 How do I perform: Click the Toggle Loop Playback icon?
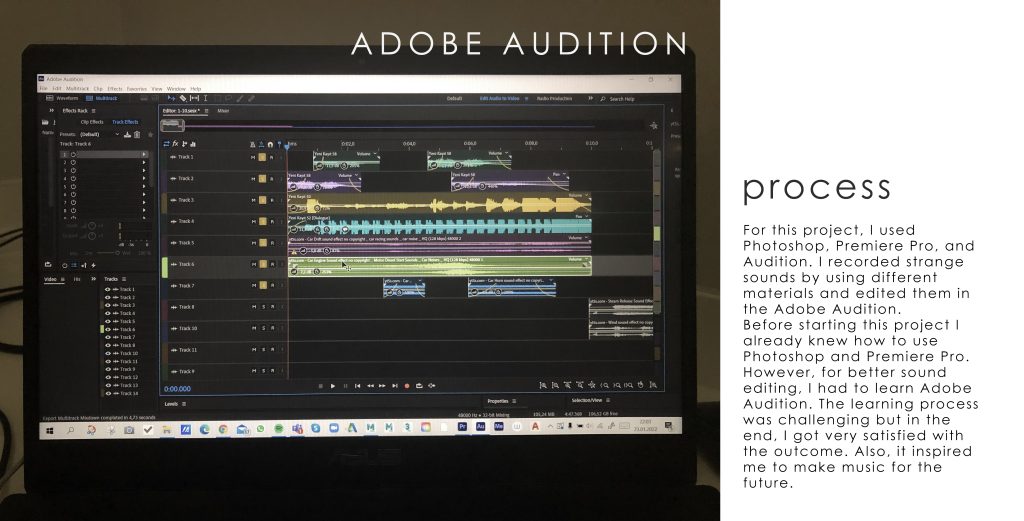click(x=418, y=385)
